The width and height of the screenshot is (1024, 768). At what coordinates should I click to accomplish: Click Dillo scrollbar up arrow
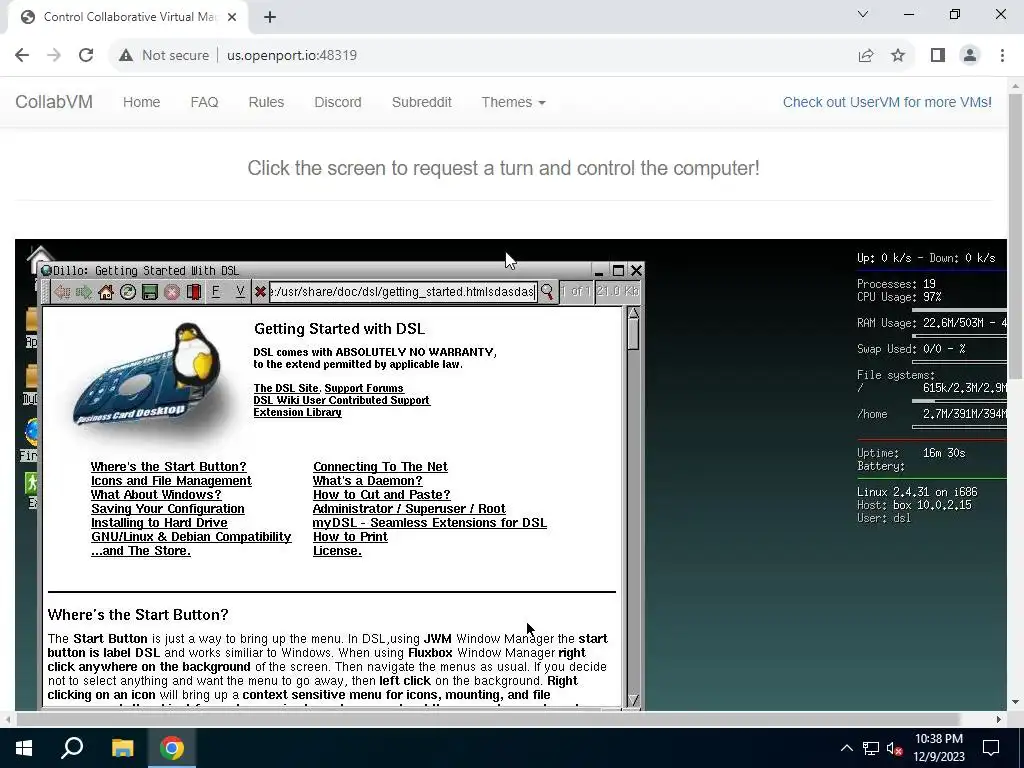click(x=633, y=313)
